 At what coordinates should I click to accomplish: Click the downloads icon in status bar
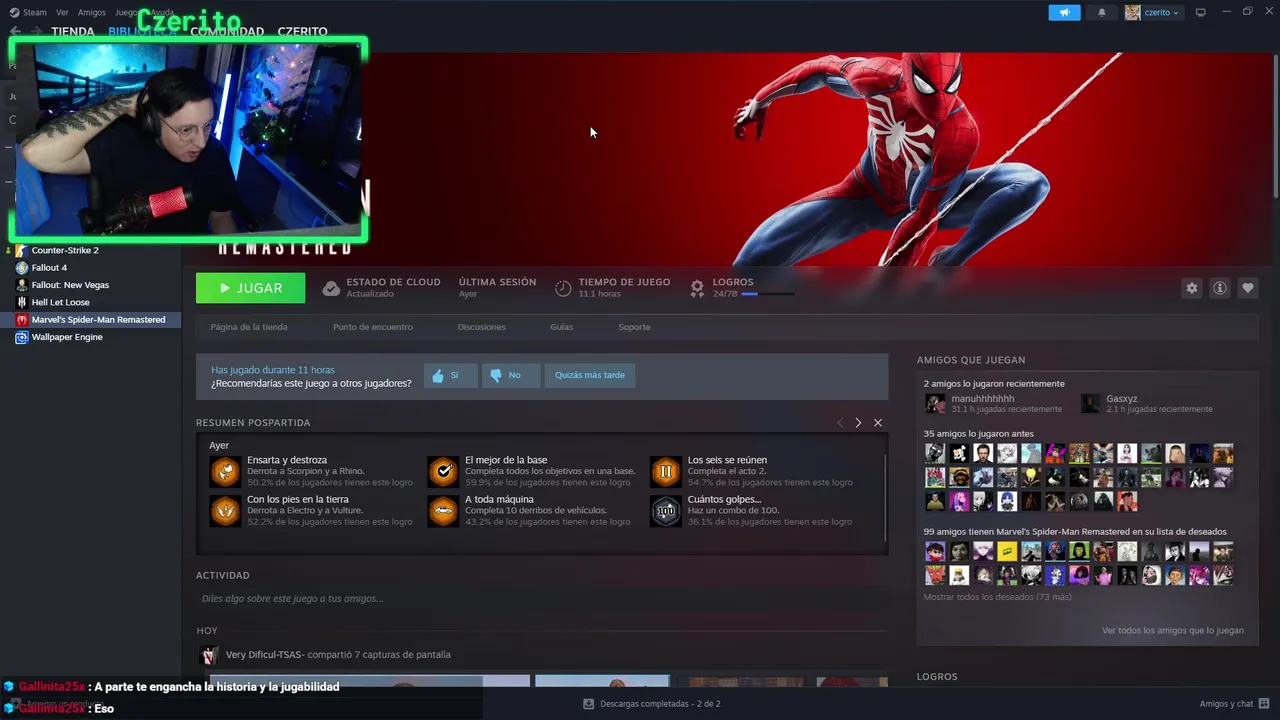pos(588,704)
